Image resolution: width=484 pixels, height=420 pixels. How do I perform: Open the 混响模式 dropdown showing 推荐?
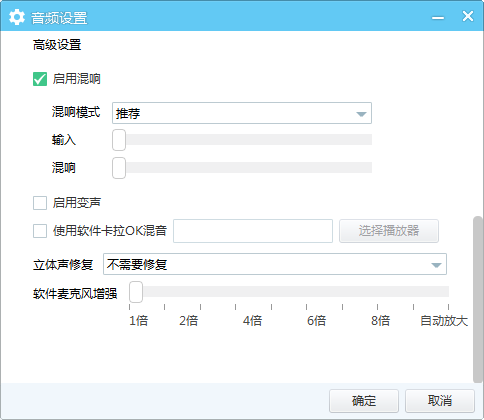pyautogui.click(x=242, y=113)
